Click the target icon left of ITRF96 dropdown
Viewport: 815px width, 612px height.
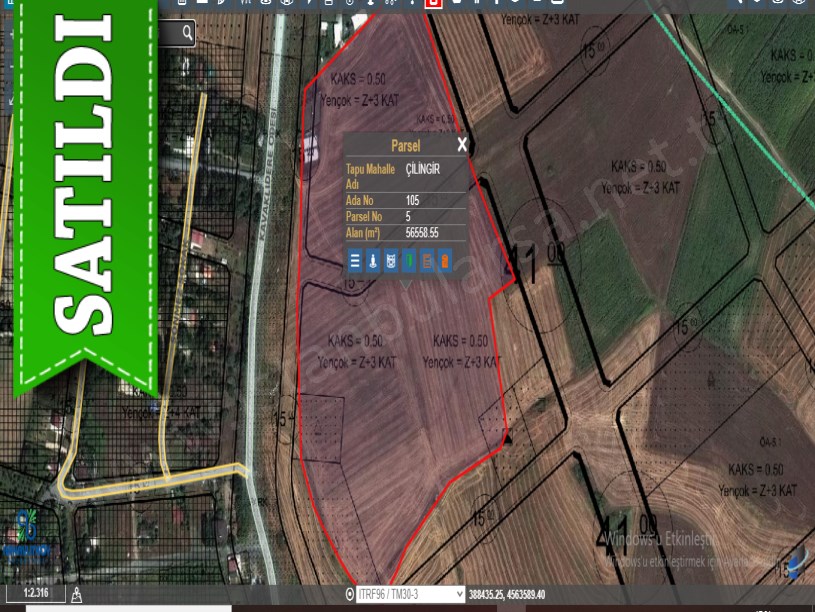click(348, 594)
